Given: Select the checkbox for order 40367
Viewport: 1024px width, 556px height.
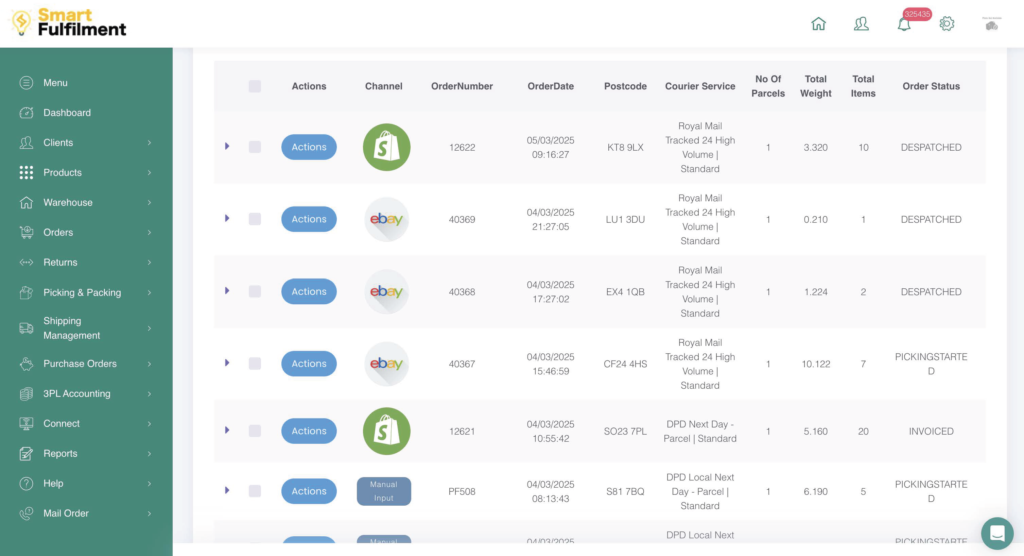Looking at the screenshot, I should coord(255,363).
